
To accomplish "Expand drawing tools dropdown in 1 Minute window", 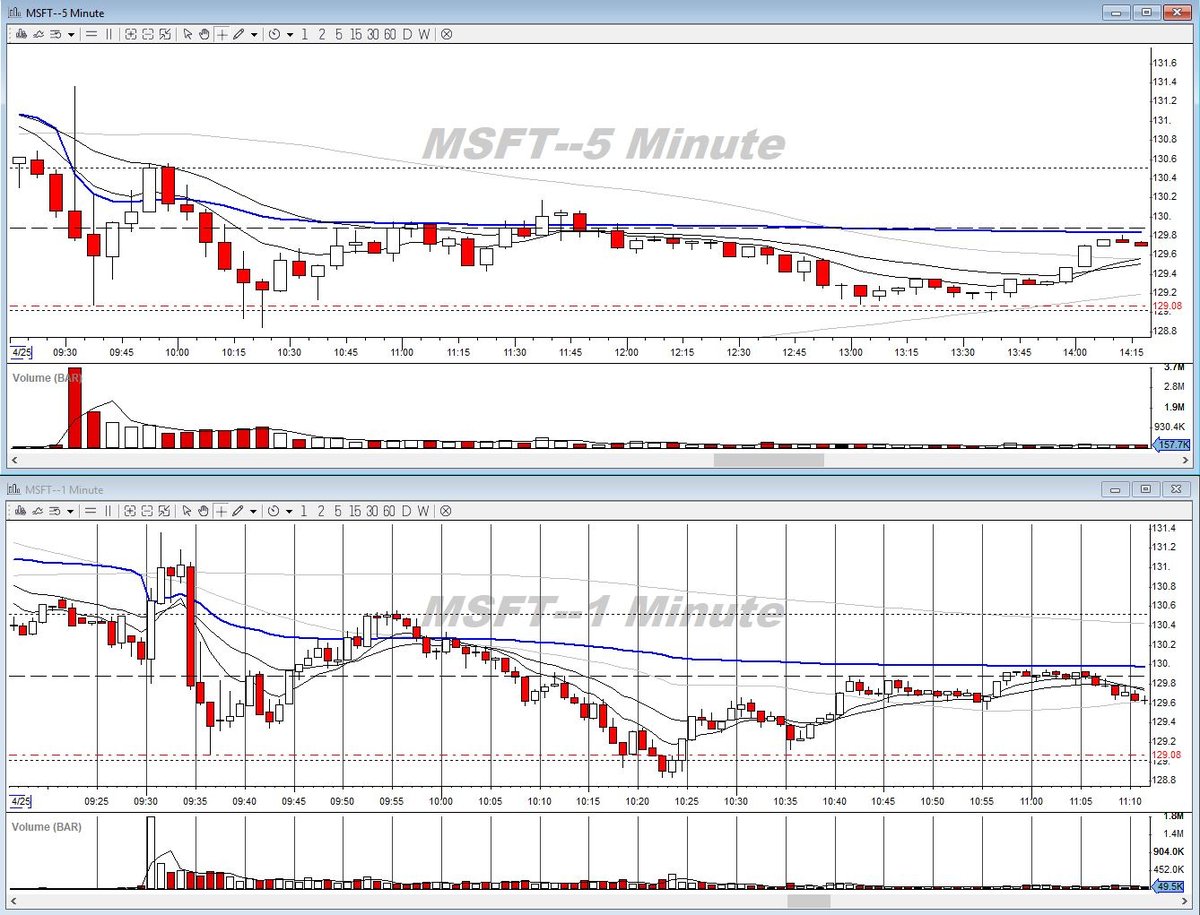I will (254, 510).
